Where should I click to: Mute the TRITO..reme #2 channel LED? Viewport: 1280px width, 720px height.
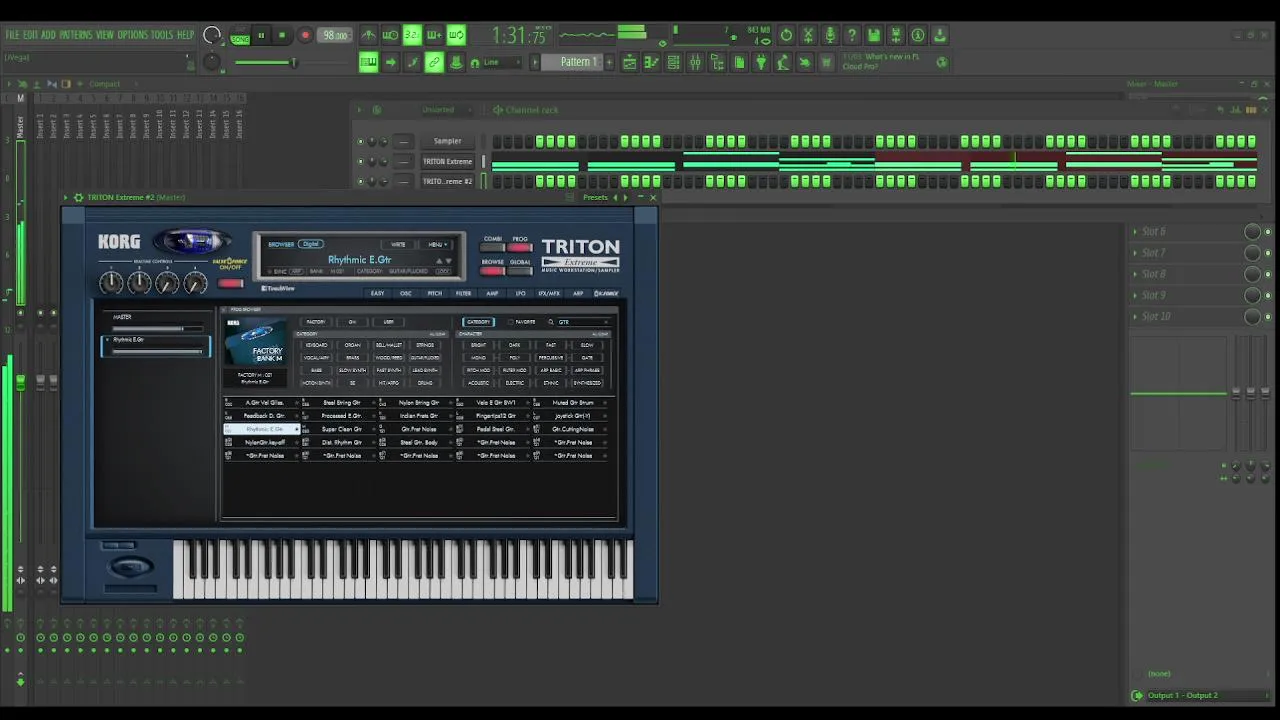tap(360, 181)
